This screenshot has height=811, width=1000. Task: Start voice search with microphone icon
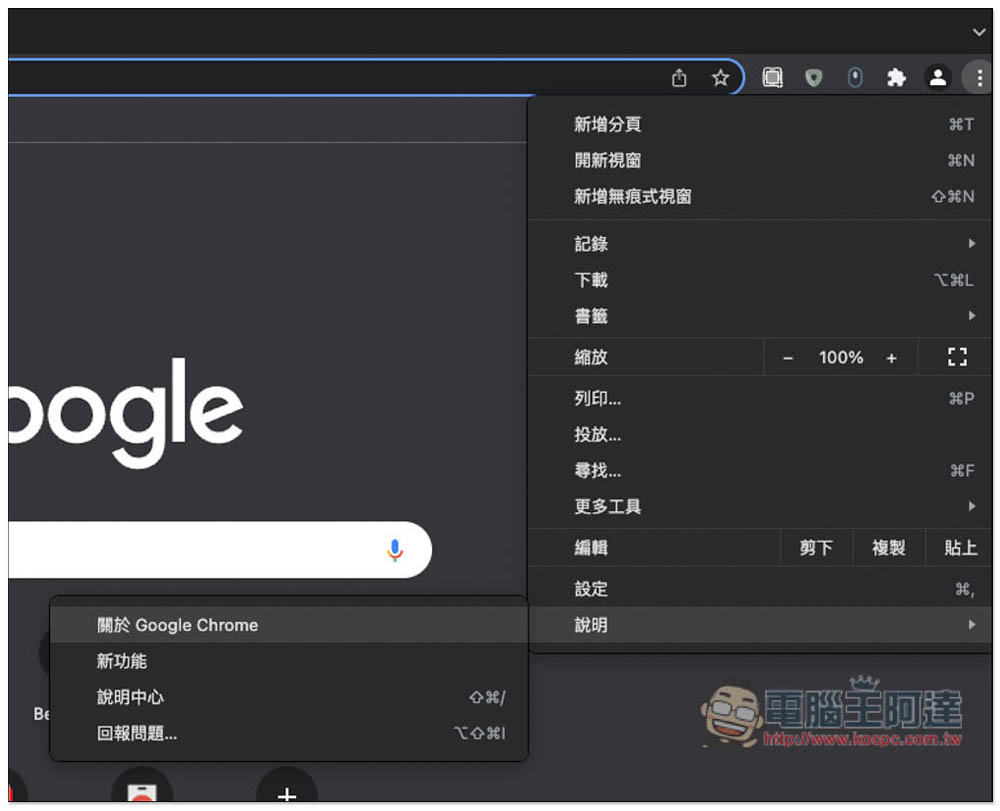point(395,550)
